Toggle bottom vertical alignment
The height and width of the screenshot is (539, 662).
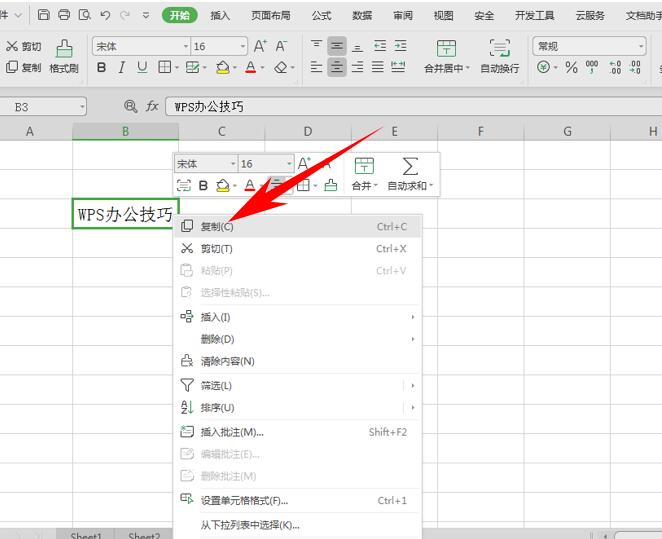357,46
